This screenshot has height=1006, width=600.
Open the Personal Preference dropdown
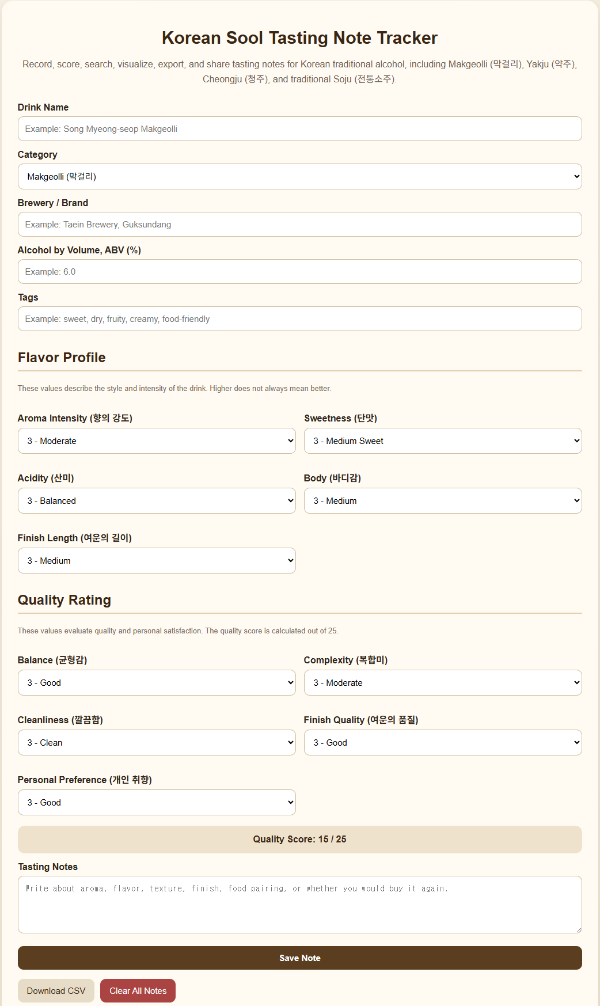(x=157, y=802)
